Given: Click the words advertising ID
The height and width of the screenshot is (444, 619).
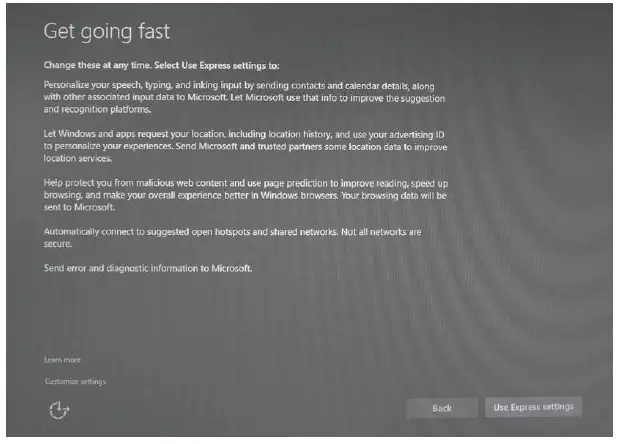Looking at the screenshot, I should coord(417,135).
